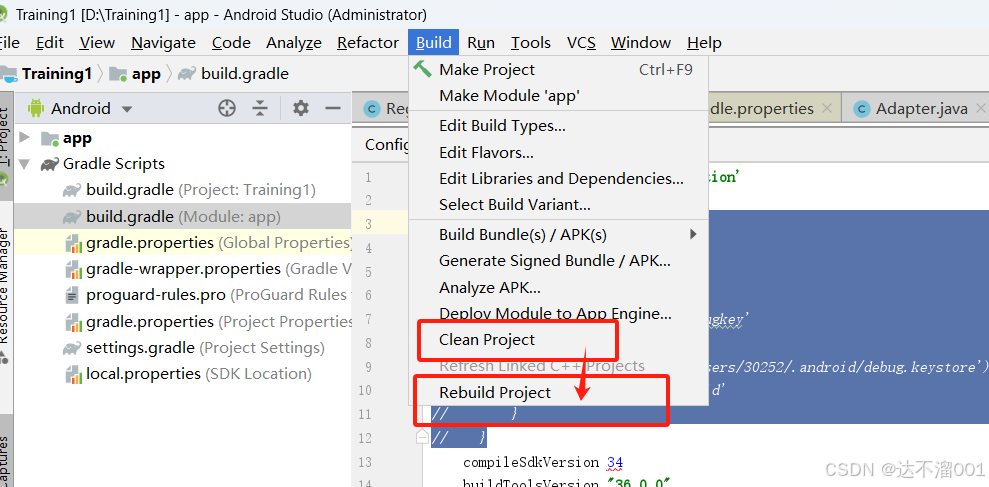This screenshot has width=989, height=487.
Task: Select Edit Build Types...
Action: click(x=559, y=126)
